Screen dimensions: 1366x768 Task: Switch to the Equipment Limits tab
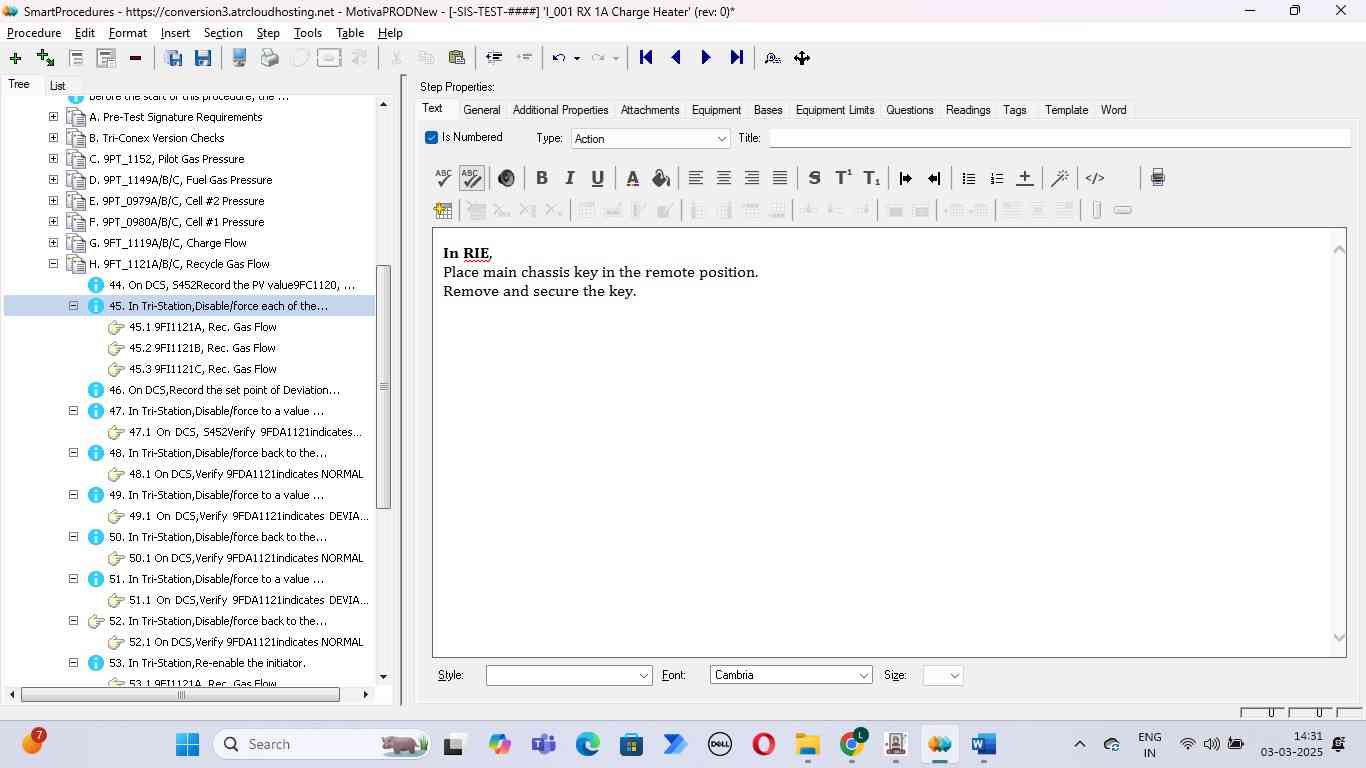coord(835,110)
